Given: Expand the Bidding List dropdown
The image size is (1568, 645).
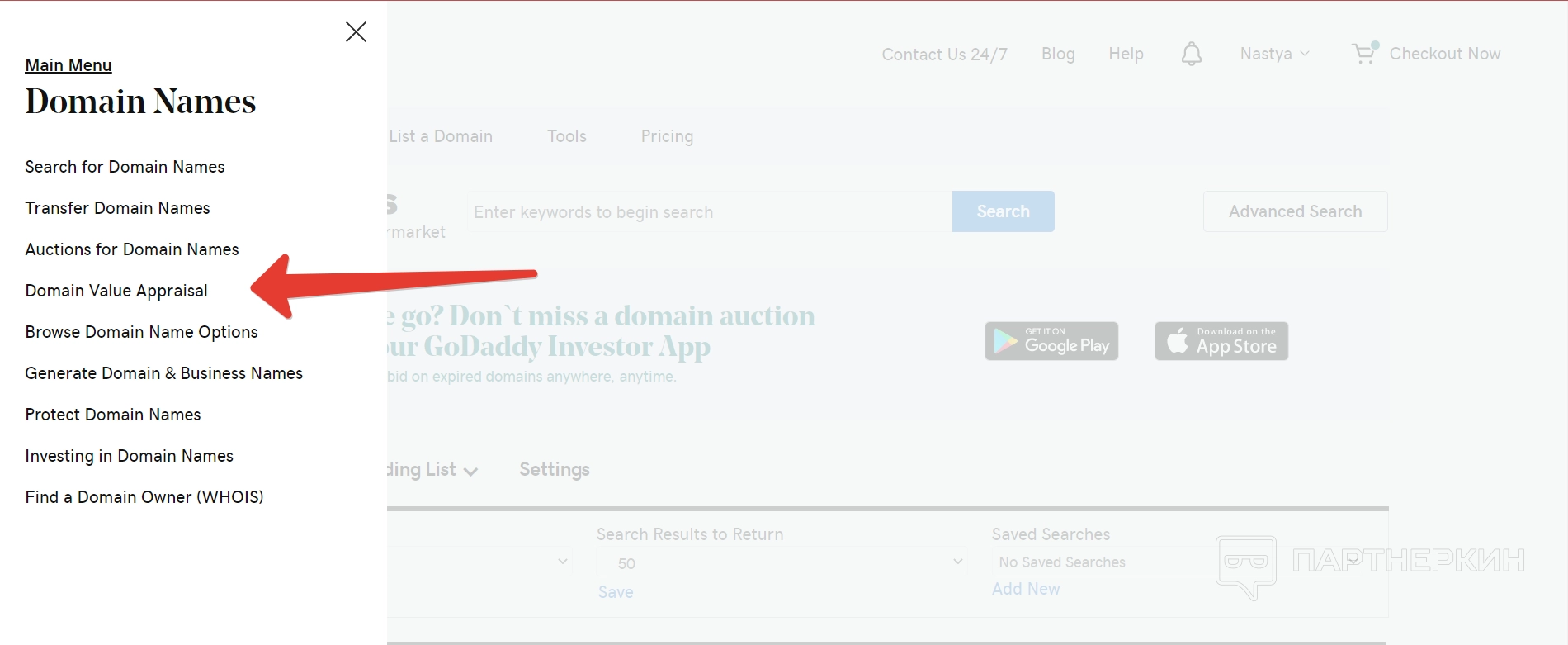Looking at the screenshot, I should [x=432, y=470].
